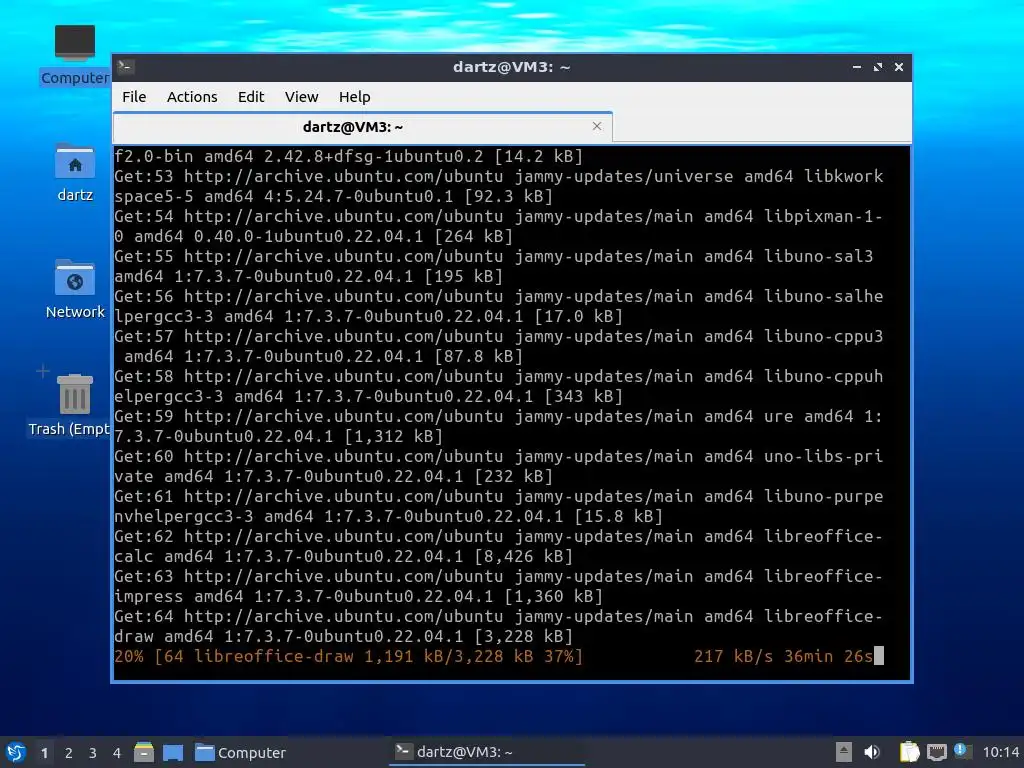This screenshot has width=1024, height=768.
Task: Click the apt download progress line
Action: [500, 656]
